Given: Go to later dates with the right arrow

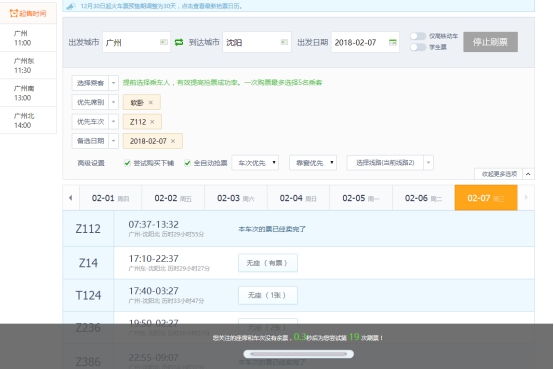Looking at the screenshot, I should [x=526, y=198].
